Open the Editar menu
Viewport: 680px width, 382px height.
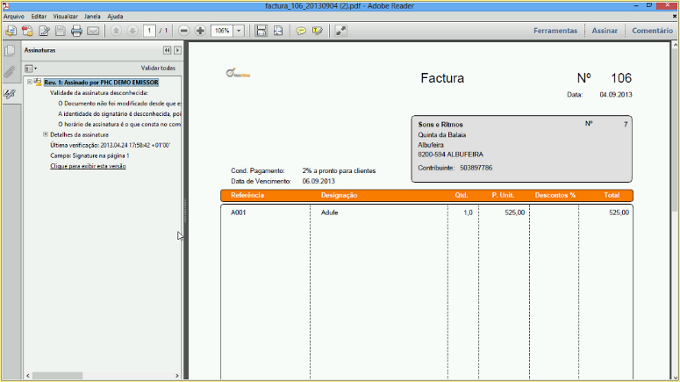click(39, 16)
